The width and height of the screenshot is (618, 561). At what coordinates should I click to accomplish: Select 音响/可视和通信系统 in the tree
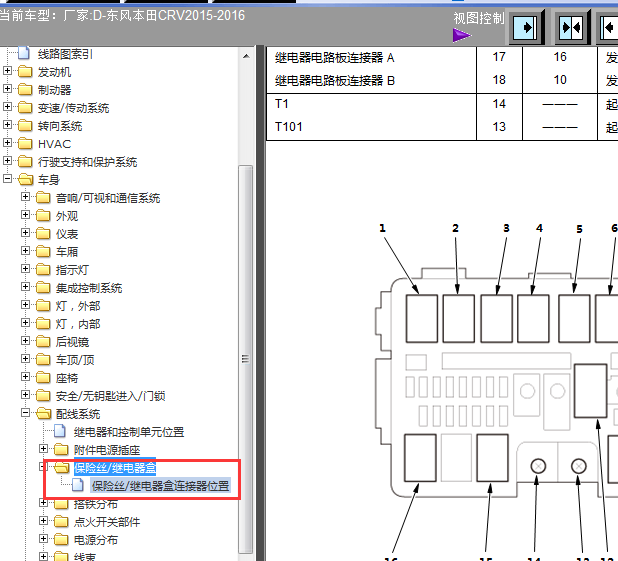(x=108, y=198)
